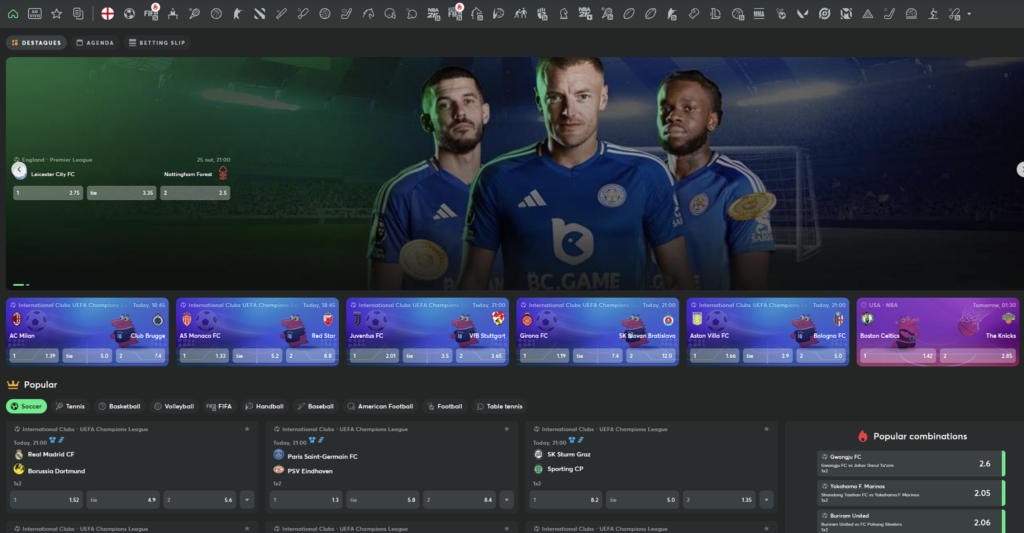Select the soccer ball sport icon
The width and height of the screenshot is (1024, 533).
pos(129,14)
